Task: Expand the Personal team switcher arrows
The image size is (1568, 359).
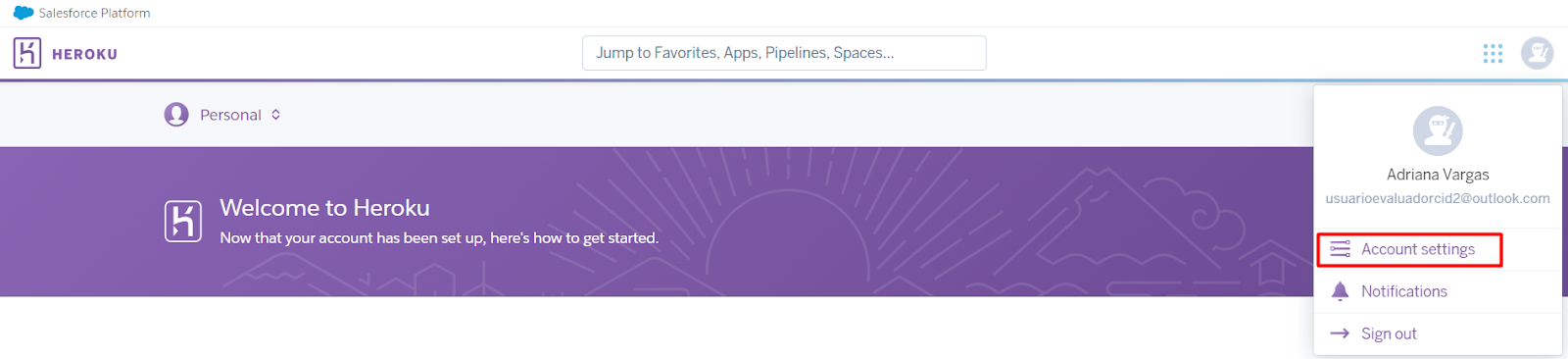Action: point(276,115)
